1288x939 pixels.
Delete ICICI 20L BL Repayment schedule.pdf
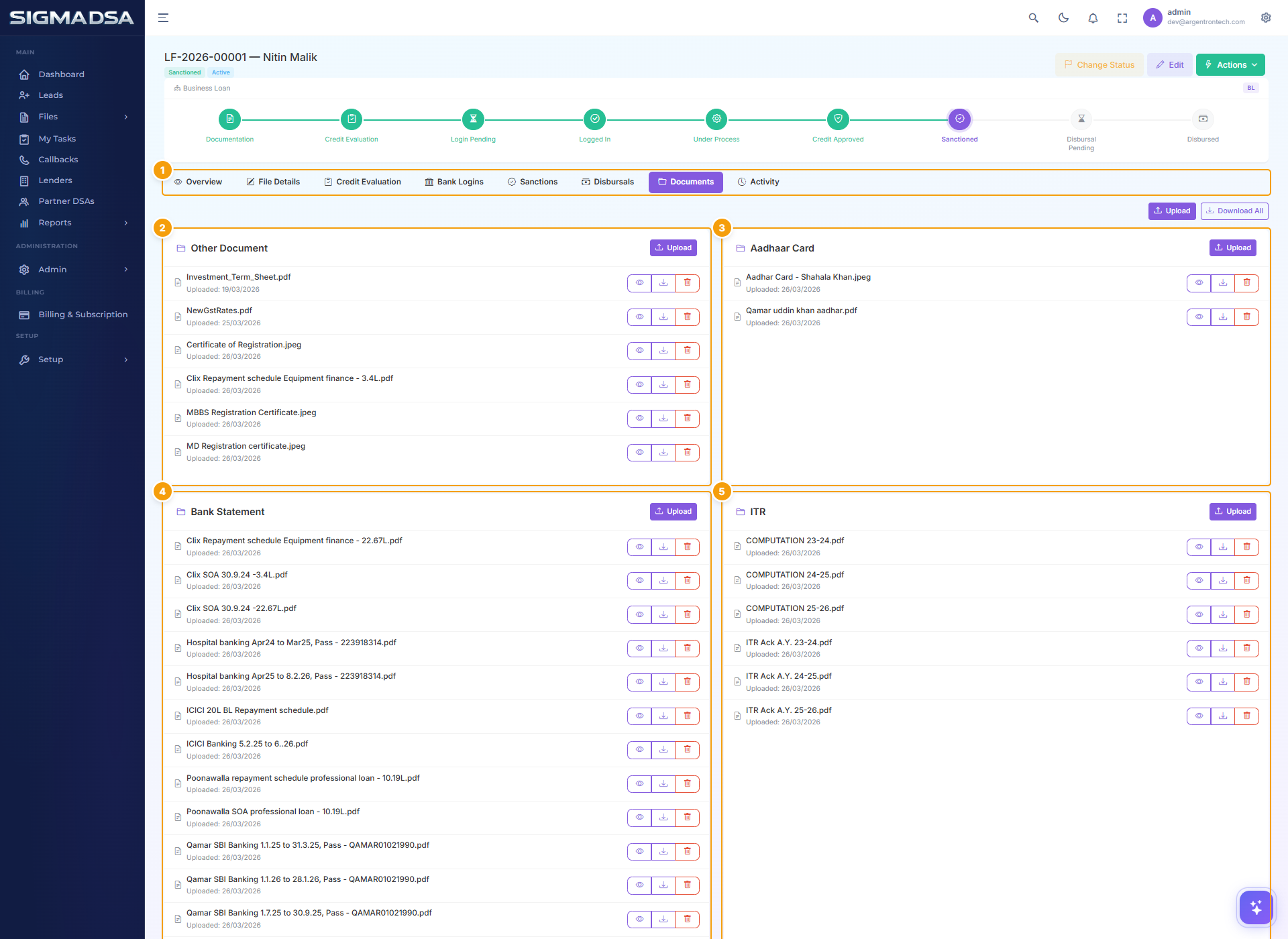pyautogui.click(x=688, y=716)
